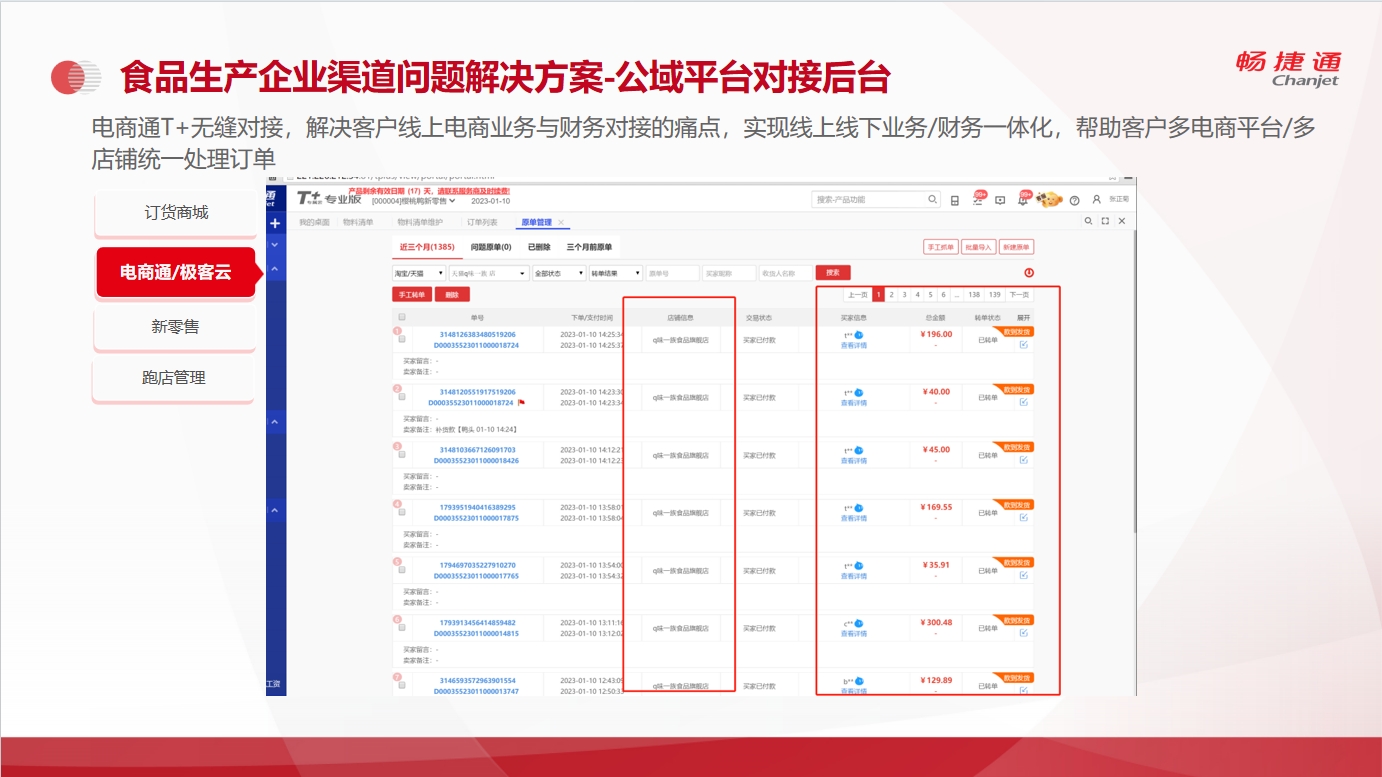This screenshot has width=1382, height=777.
Task: Click edit icon in the ¥196.00 order row
Action: pyautogui.click(x=1023, y=345)
